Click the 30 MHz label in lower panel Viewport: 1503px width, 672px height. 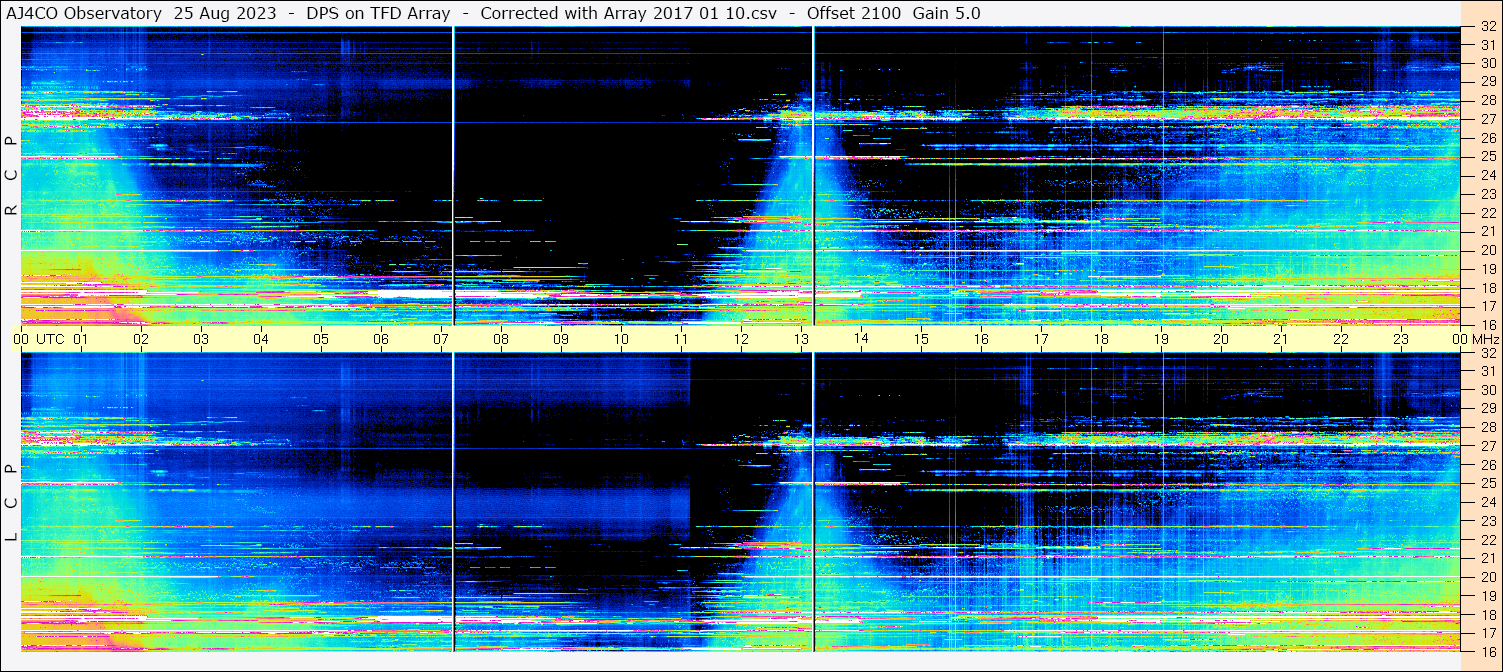point(1486,390)
